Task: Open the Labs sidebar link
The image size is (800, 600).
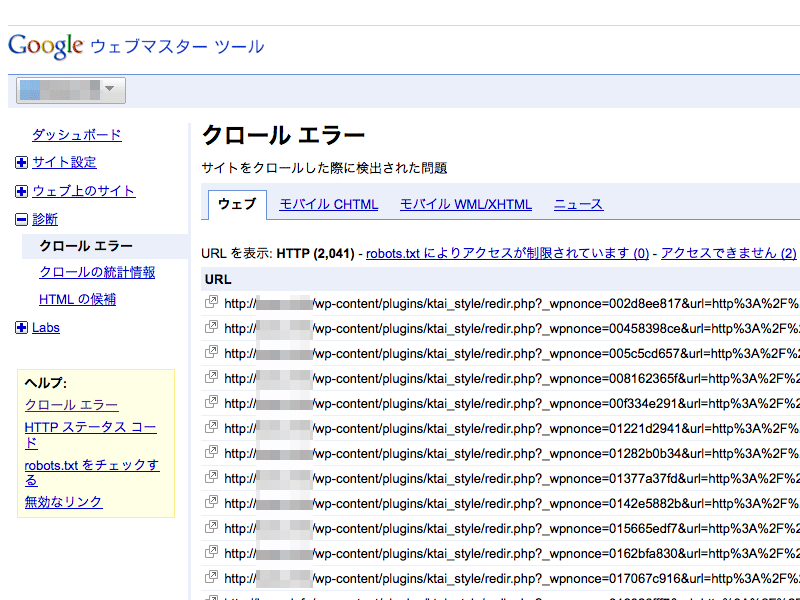Action: pos(46,328)
